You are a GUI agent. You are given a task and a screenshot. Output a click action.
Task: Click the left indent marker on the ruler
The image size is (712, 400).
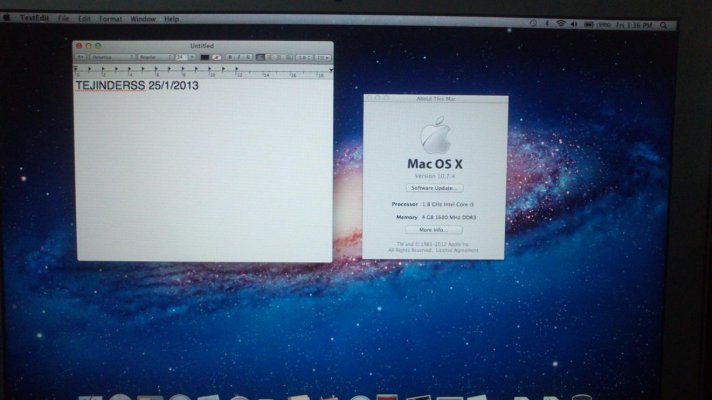click(x=76, y=68)
